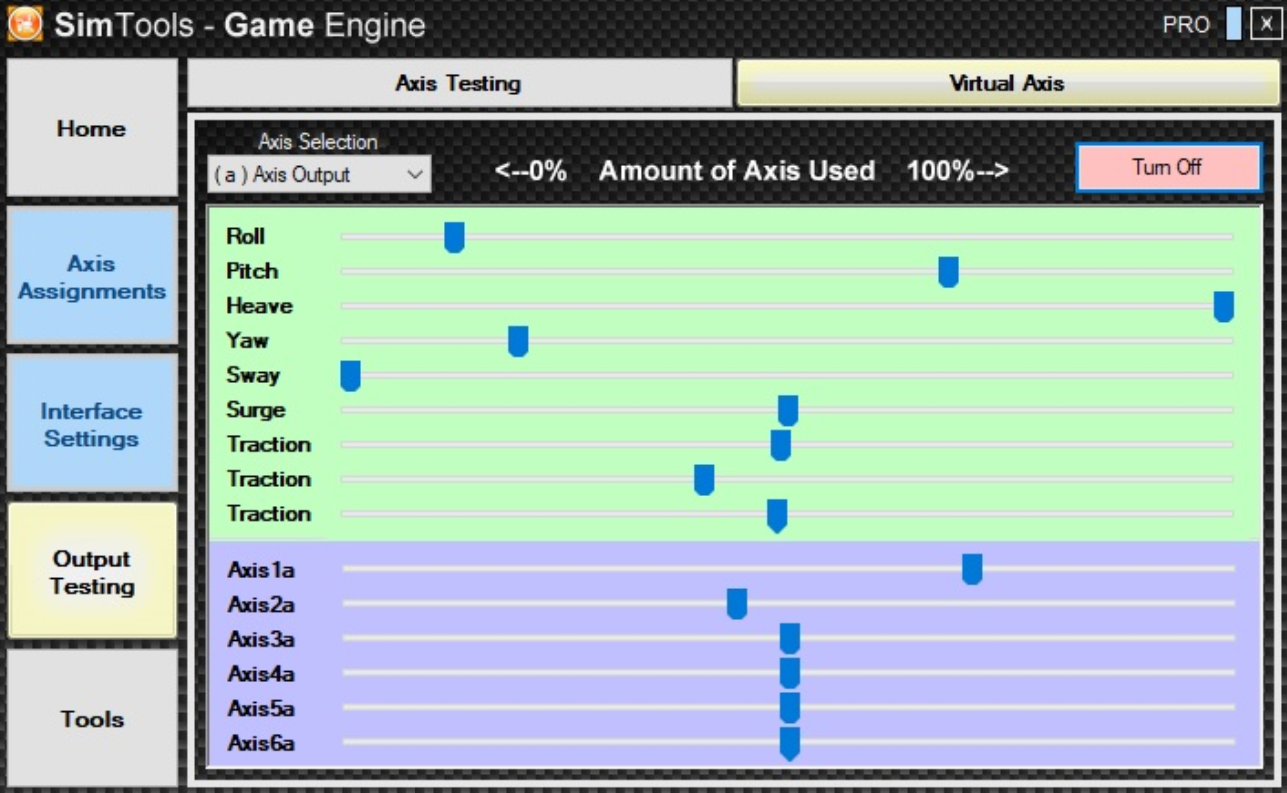Image resolution: width=1287 pixels, height=793 pixels.
Task: Click the SimTools logo icon in title bar
Action: pyautogui.click(x=25, y=24)
